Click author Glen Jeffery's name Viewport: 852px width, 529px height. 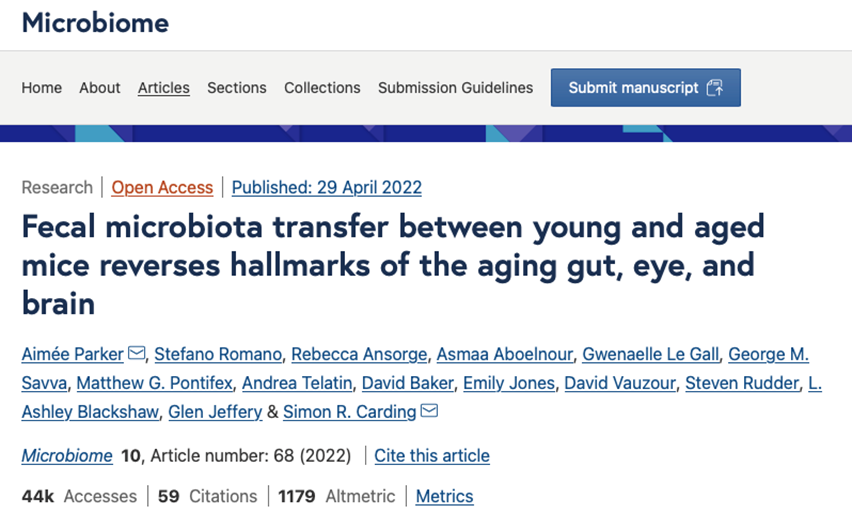(x=215, y=412)
